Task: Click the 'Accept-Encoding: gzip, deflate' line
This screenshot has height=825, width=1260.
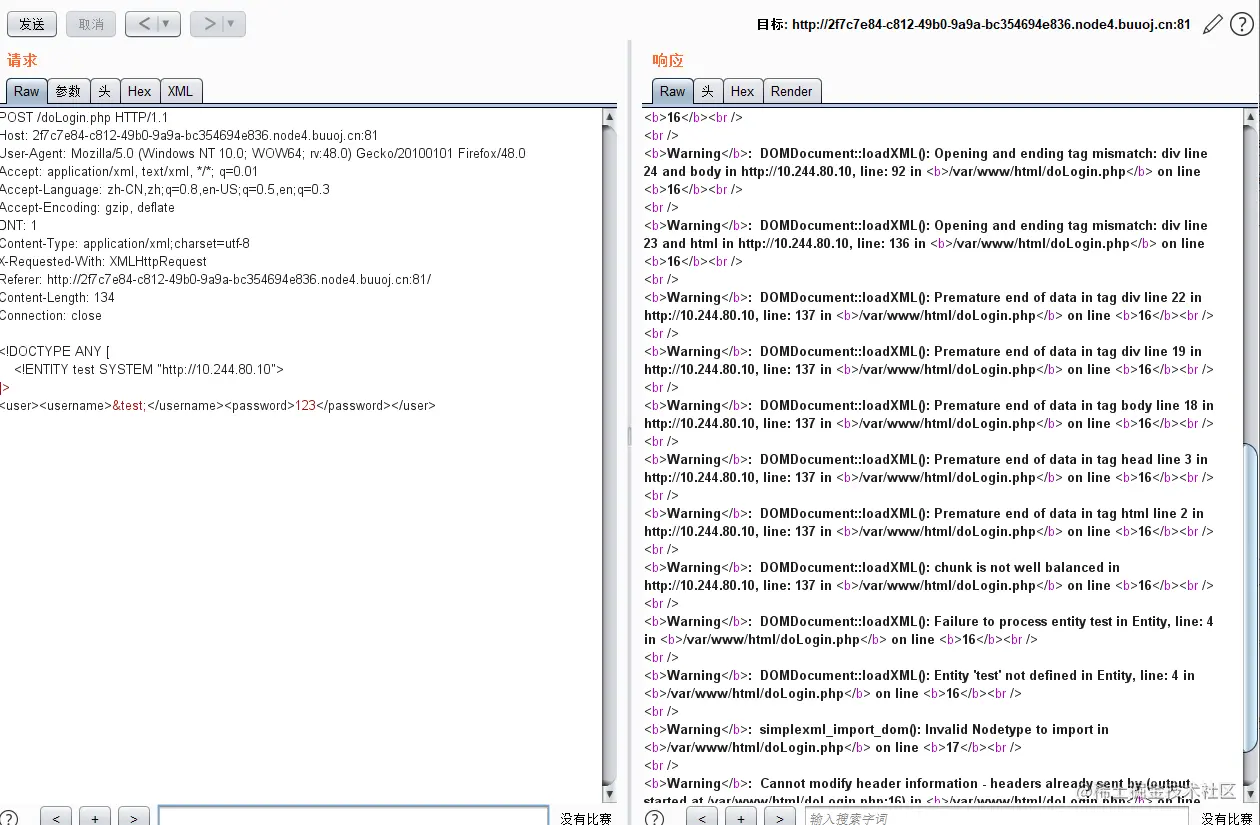Action: (x=87, y=207)
